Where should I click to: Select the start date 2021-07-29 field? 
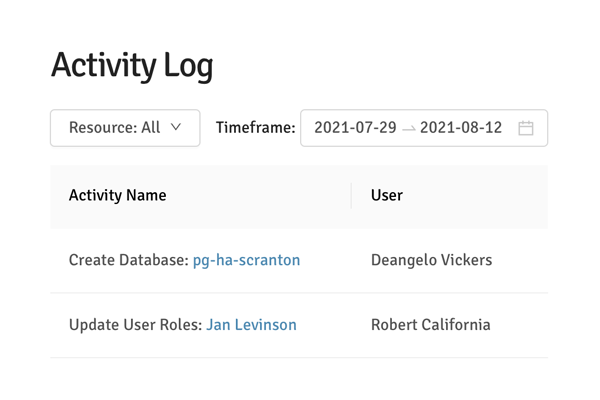355,128
